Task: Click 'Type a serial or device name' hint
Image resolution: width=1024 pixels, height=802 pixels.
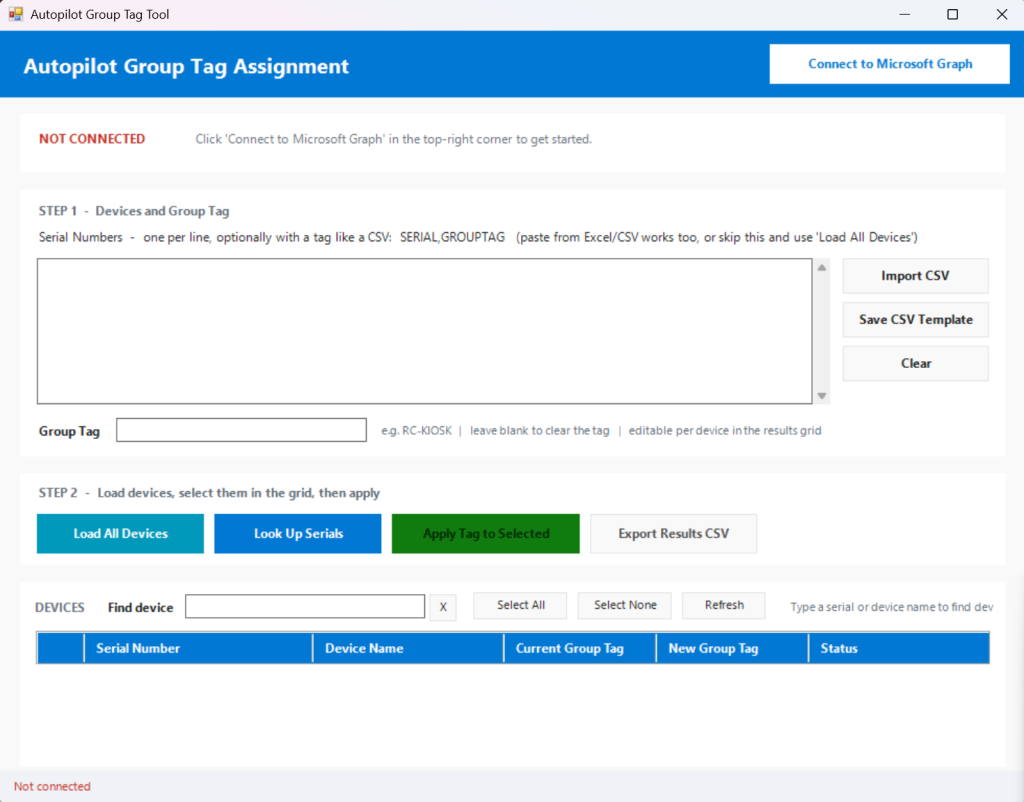Action: [x=891, y=607]
